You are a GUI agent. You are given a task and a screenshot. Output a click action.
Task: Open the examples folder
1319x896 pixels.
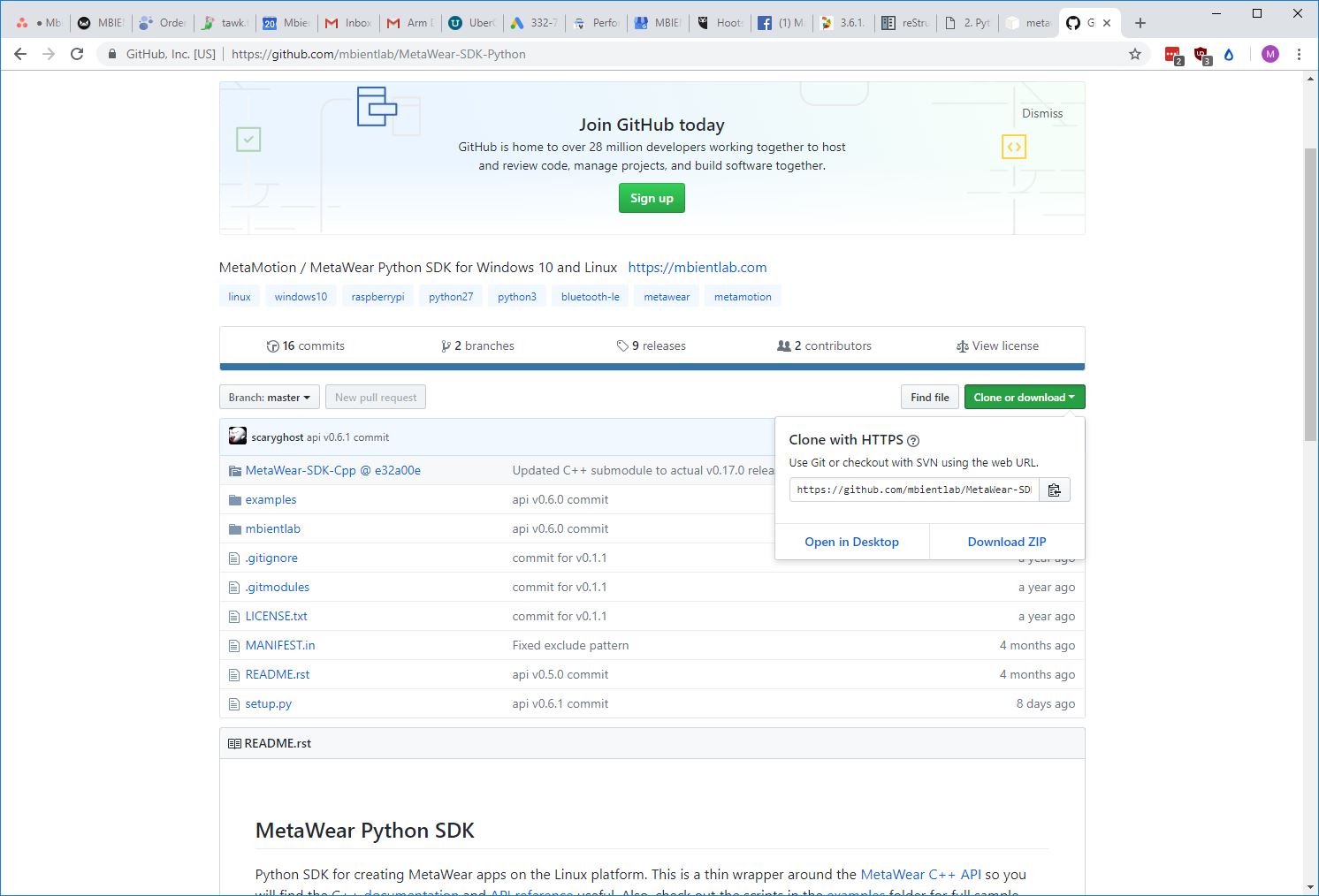271,499
